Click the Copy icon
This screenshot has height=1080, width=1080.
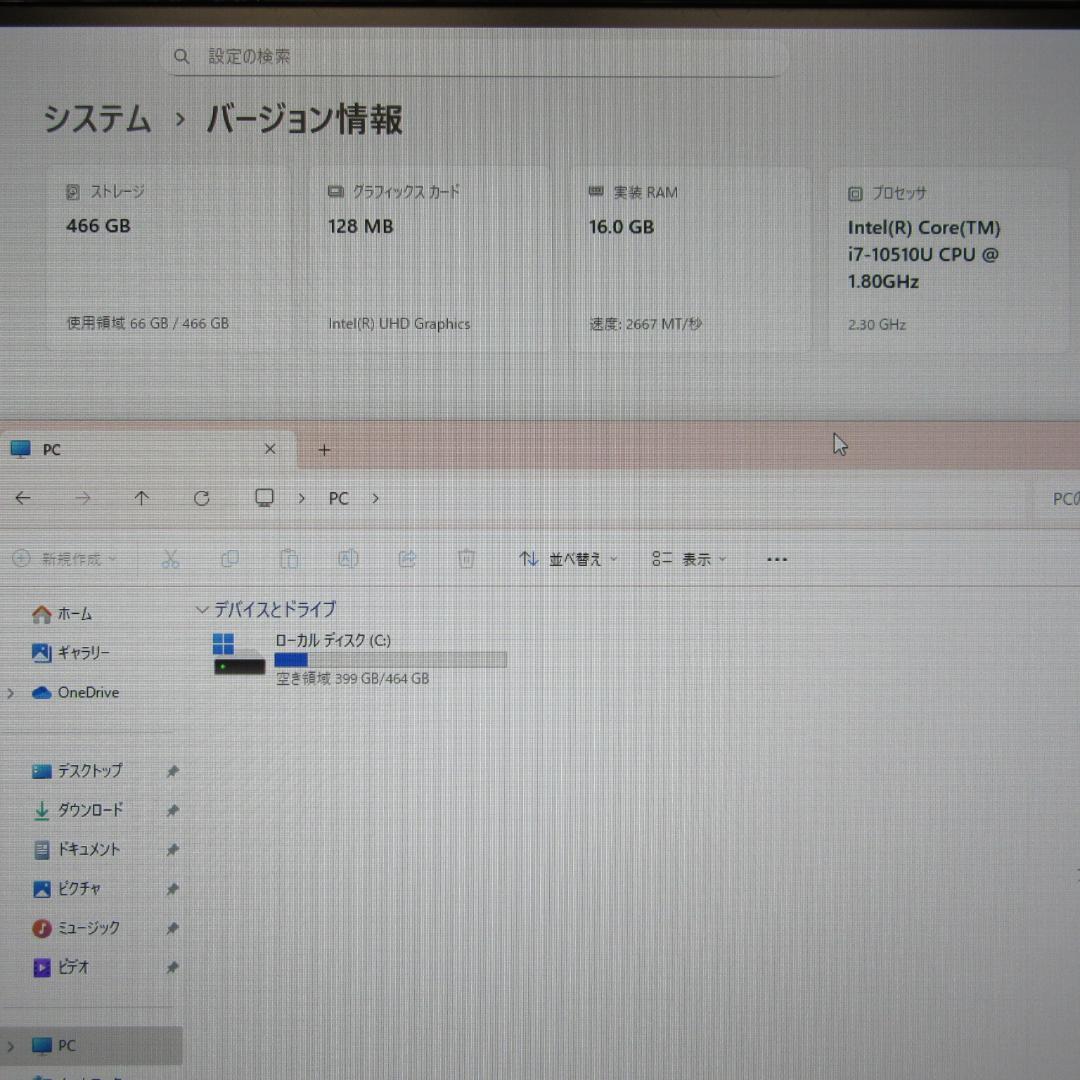[x=229, y=559]
